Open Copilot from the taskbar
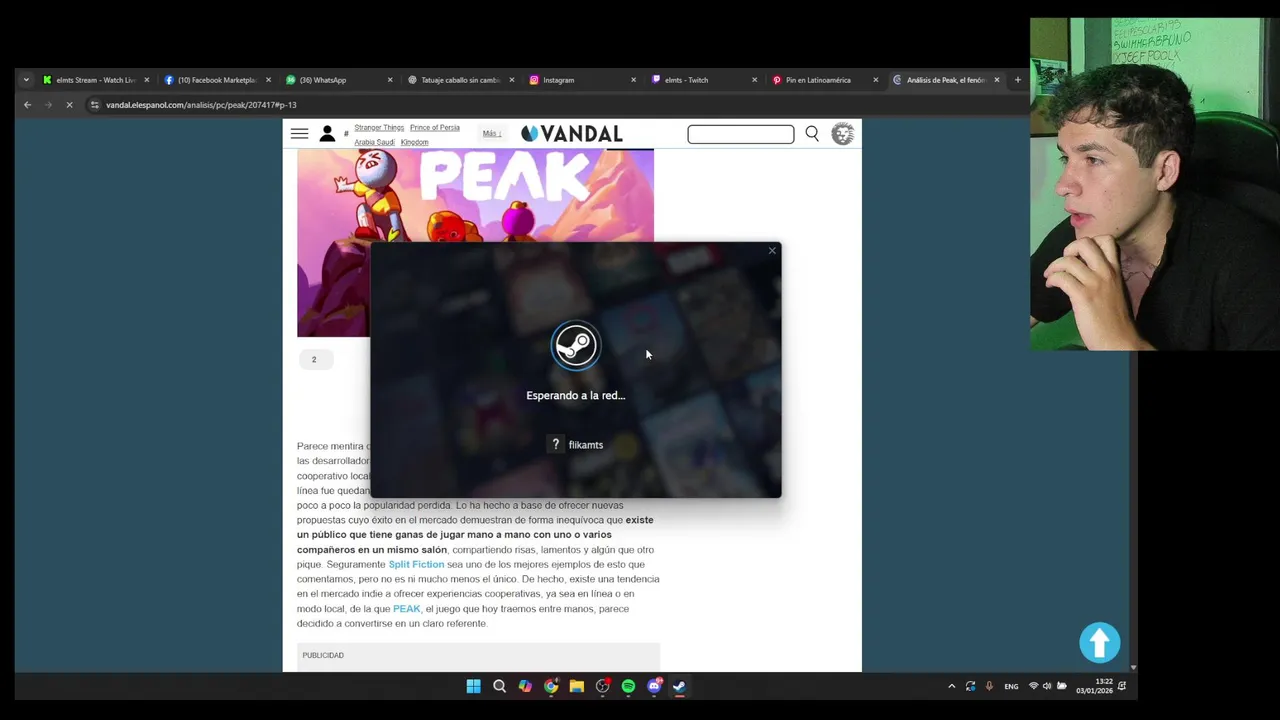The width and height of the screenshot is (1280, 720). click(525, 686)
